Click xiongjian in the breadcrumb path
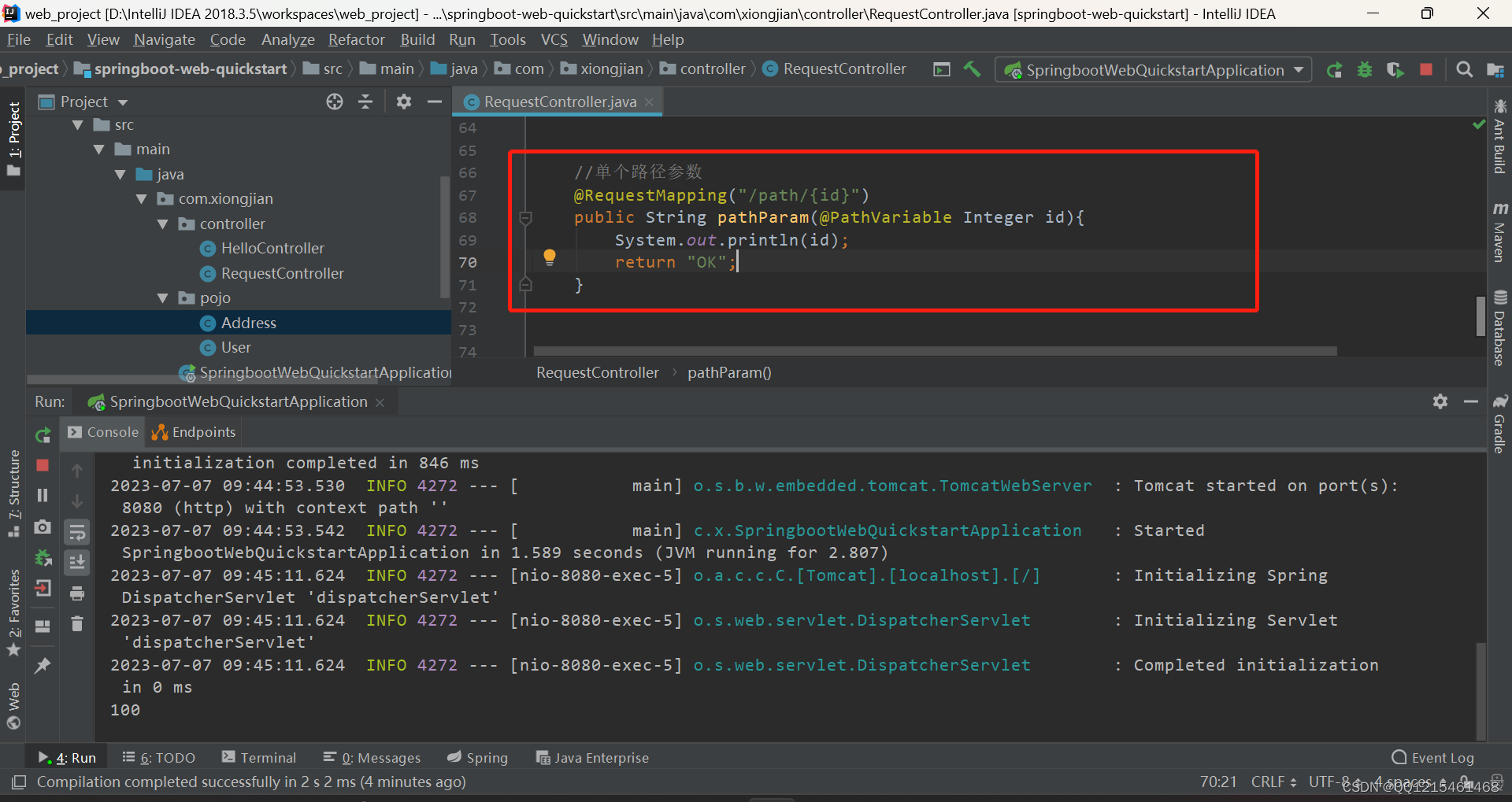The width and height of the screenshot is (1512, 802). (x=602, y=69)
